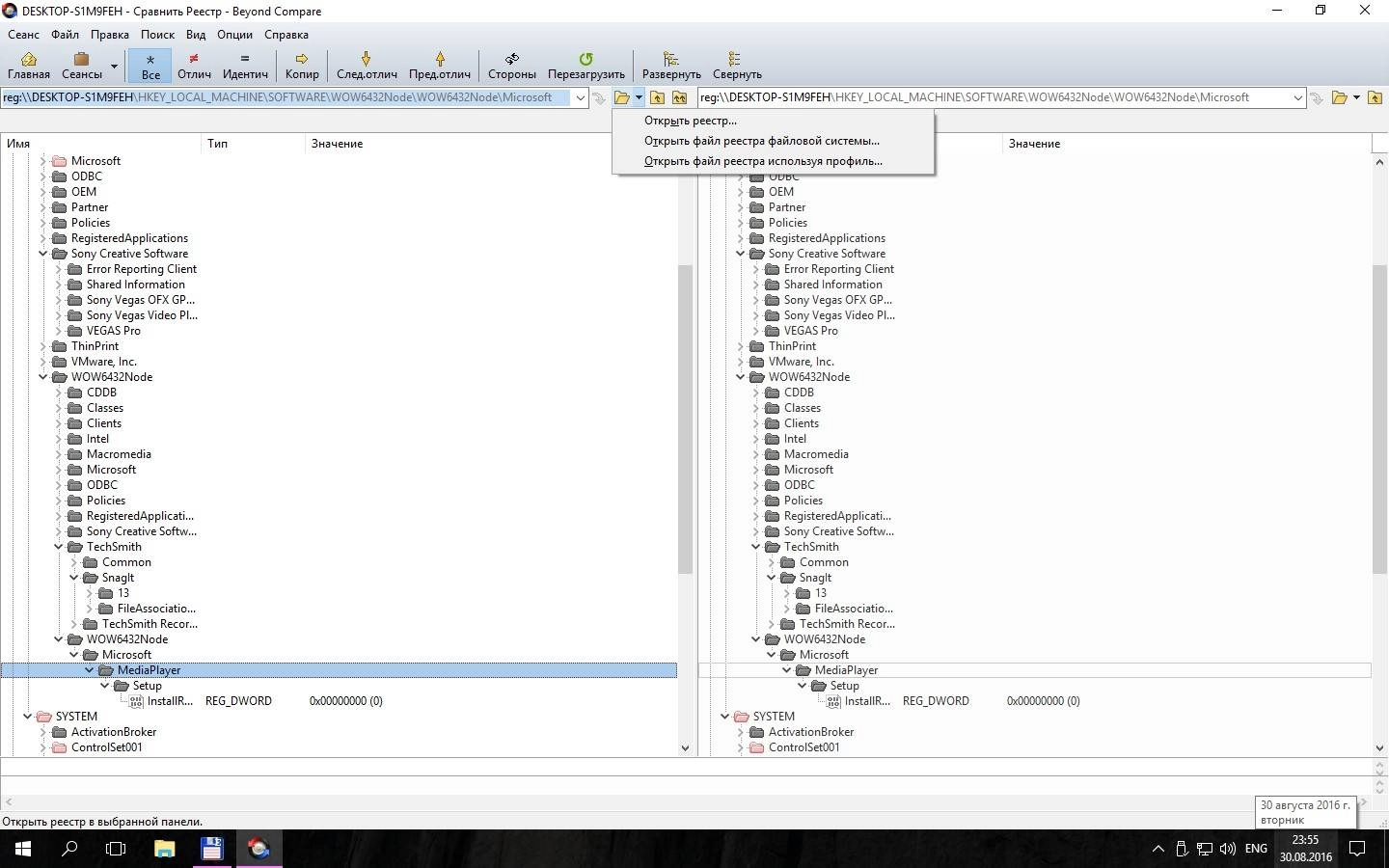Click right pane scroll down arrow
Image resolution: width=1389 pixels, height=868 pixels.
coord(1379,747)
